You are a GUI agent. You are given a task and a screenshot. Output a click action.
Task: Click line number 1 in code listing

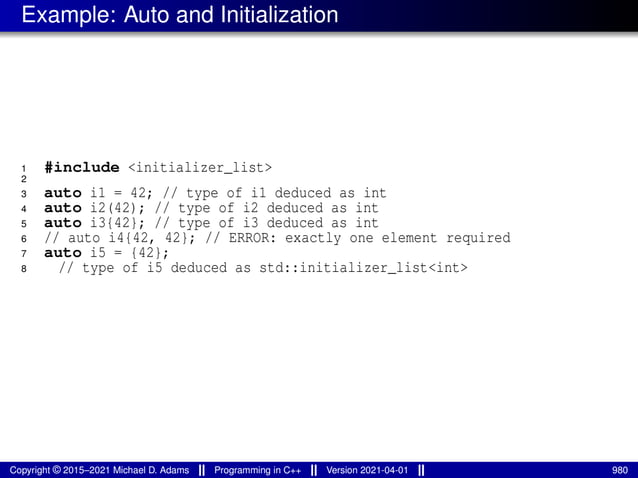(x=24, y=168)
